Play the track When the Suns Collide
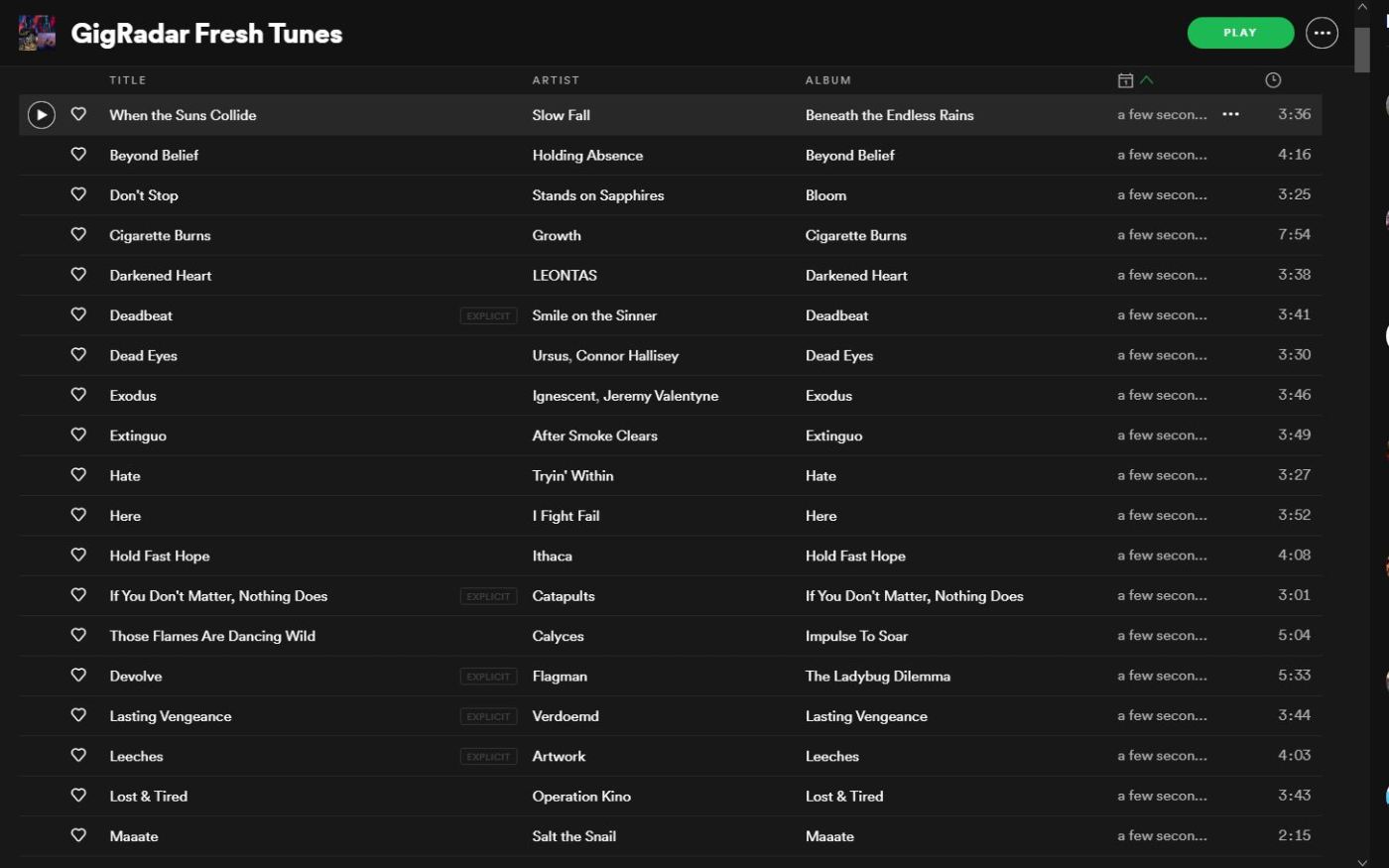 41,115
